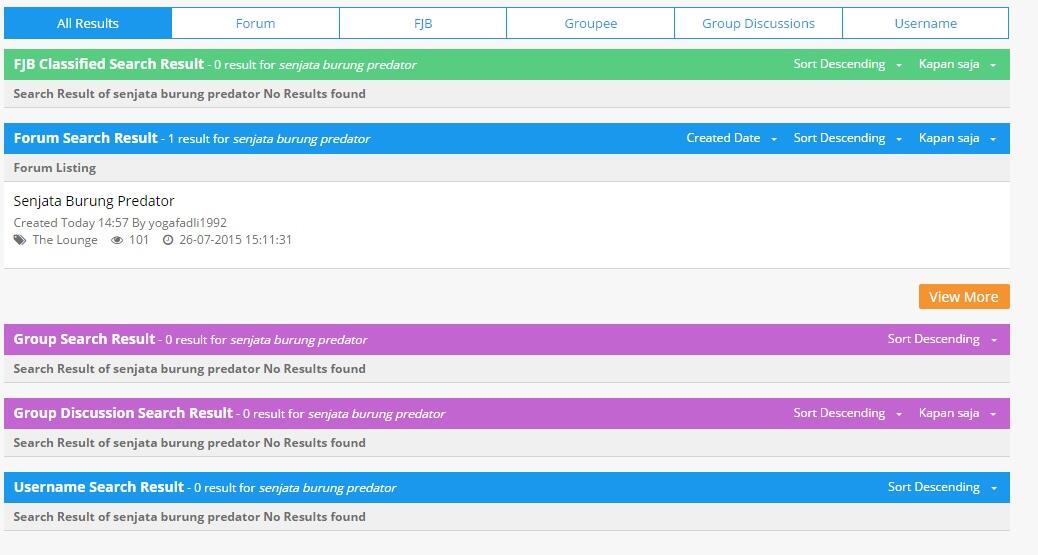
Task: Click the Username Search Result heading
Action: pos(99,487)
